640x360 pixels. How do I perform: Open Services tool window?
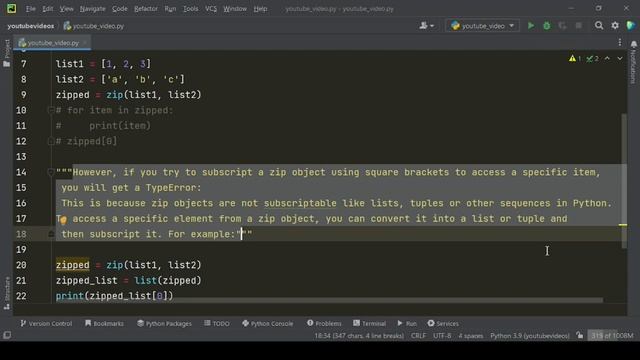click(x=443, y=323)
